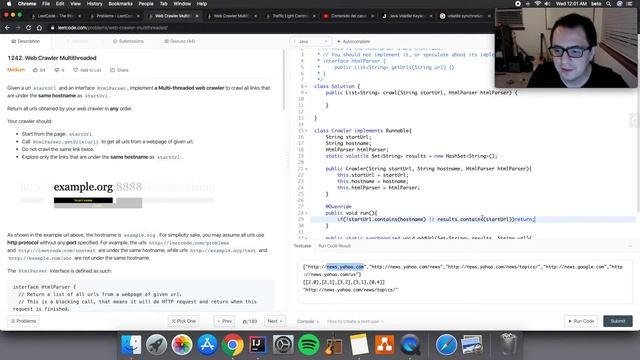Open the Trash in the dock
This screenshot has width=640, height=360.
(x=508, y=345)
